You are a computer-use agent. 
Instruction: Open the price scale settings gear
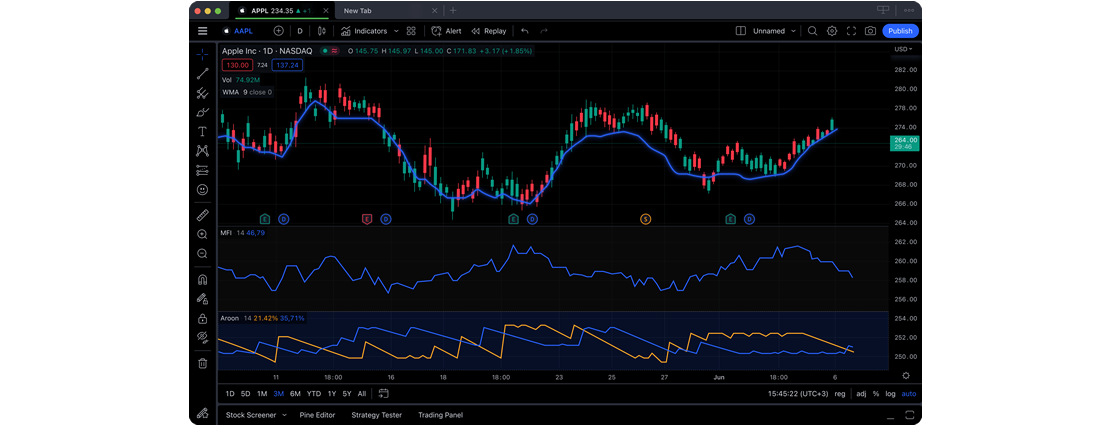coord(905,376)
